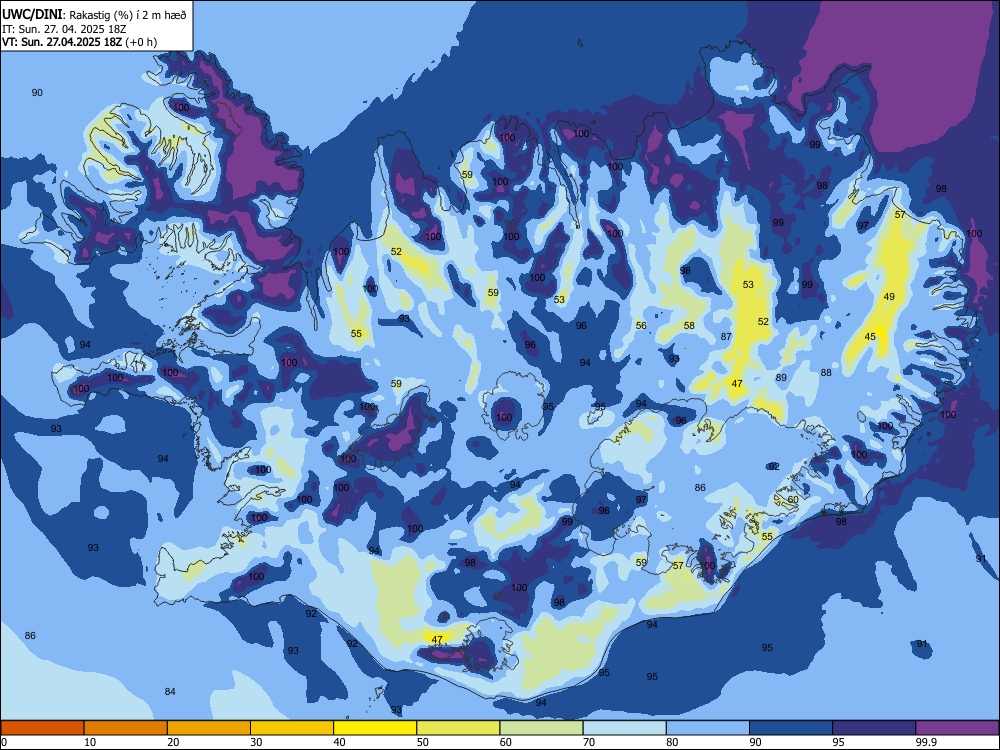Click the 'VT: Sun. 27.04.2025 18Z (+0 h)' line
Screen dimensions: 1000x750
point(79,42)
